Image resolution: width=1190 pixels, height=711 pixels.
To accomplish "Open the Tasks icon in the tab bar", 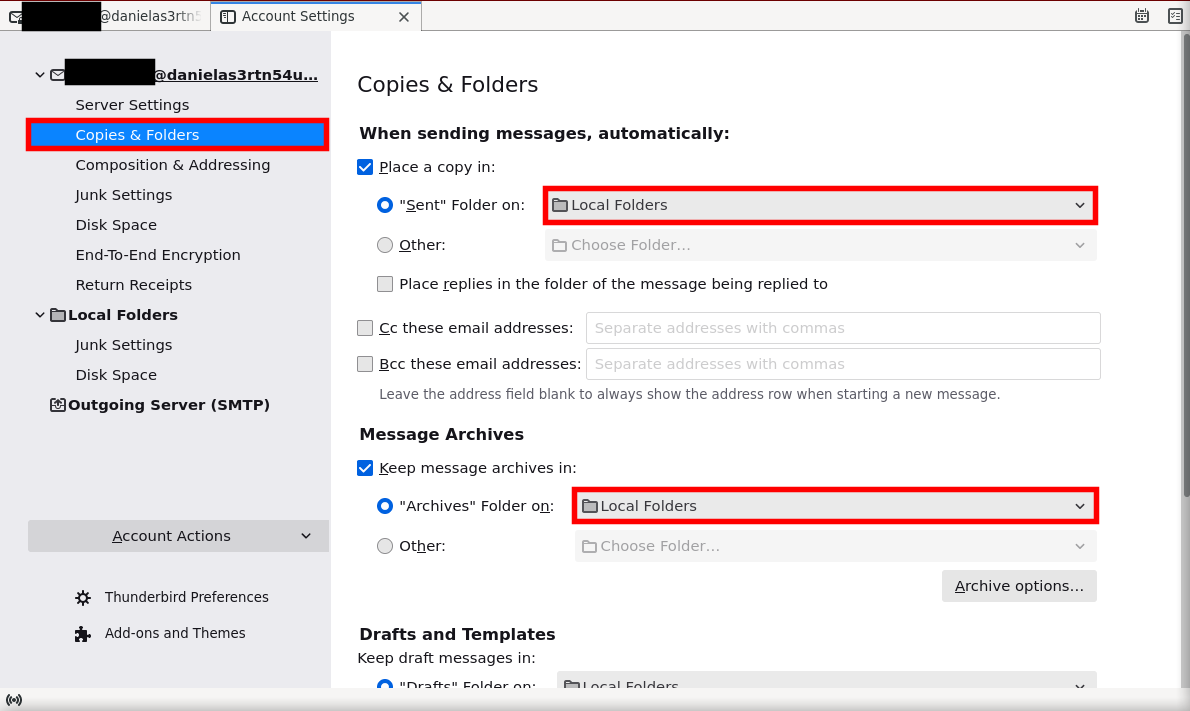I will pyautogui.click(x=1175, y=16).
